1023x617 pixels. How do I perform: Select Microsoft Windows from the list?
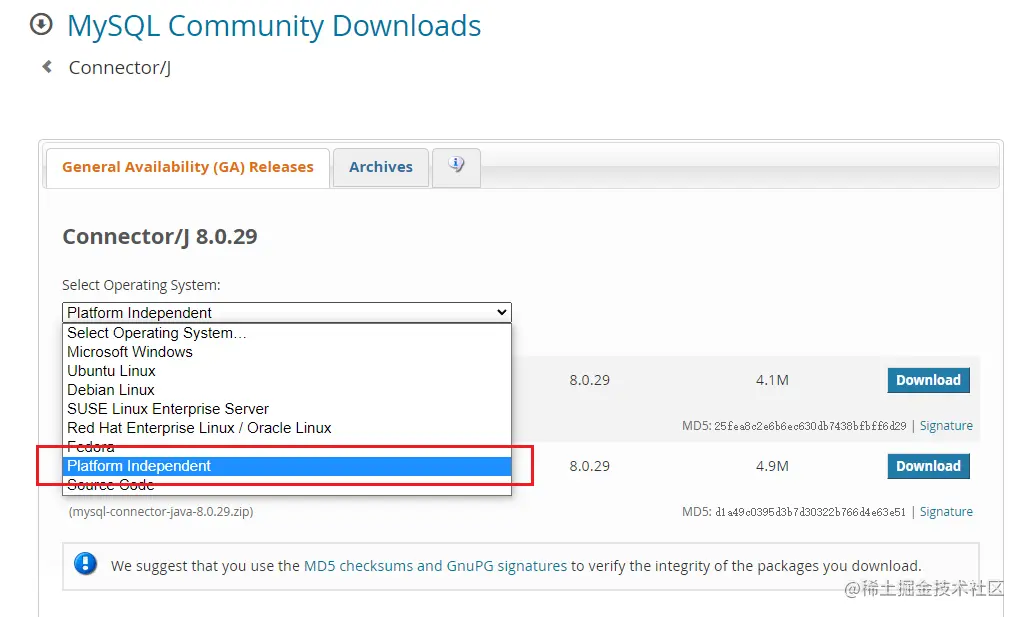[x=286, y=352]
